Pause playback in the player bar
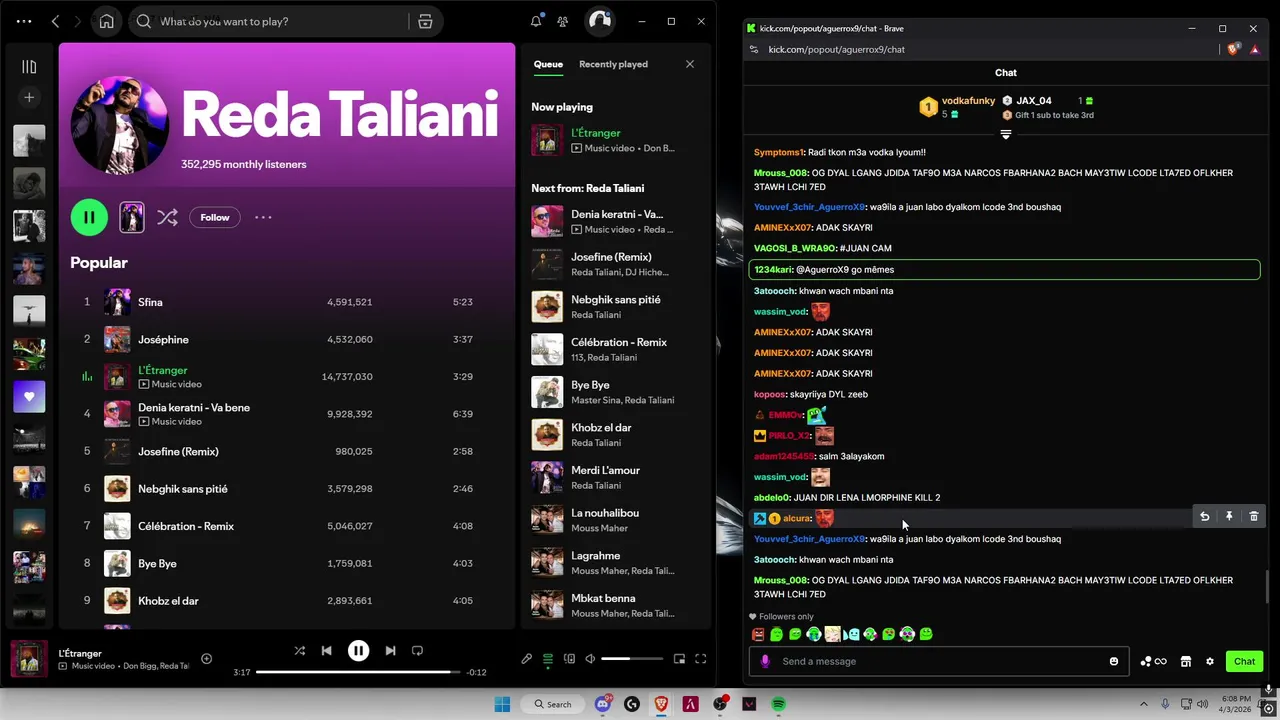The height and width of the screenshot is (720, 1280). pyautogui.click(x=358, y=650)
